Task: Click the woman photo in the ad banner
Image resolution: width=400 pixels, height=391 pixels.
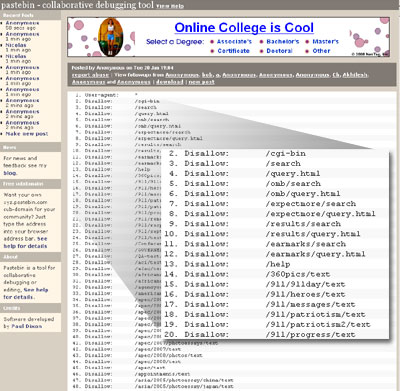Action: tap(110, 37)
